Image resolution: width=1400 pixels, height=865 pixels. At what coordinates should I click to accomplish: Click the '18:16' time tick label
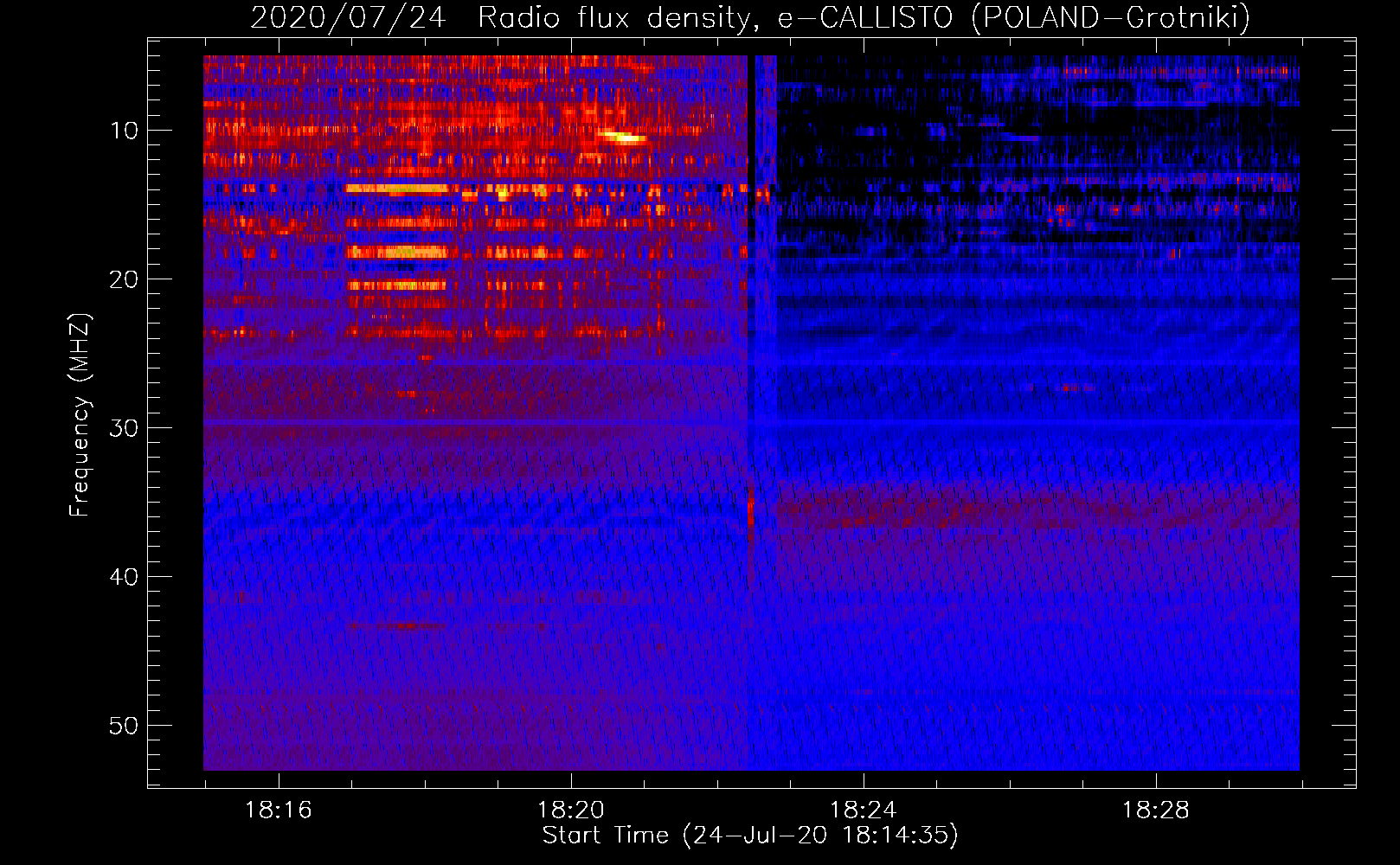coord(279,811)
